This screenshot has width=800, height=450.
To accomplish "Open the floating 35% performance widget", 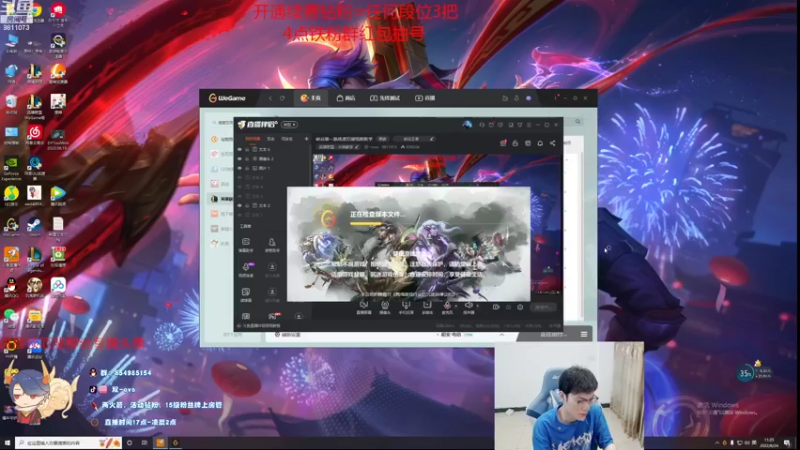I will coord(745,373).
